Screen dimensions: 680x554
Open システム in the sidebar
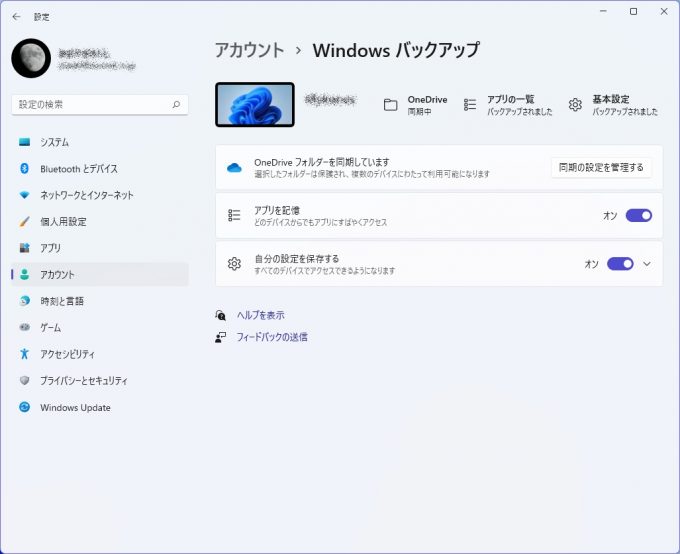(100, 142)
